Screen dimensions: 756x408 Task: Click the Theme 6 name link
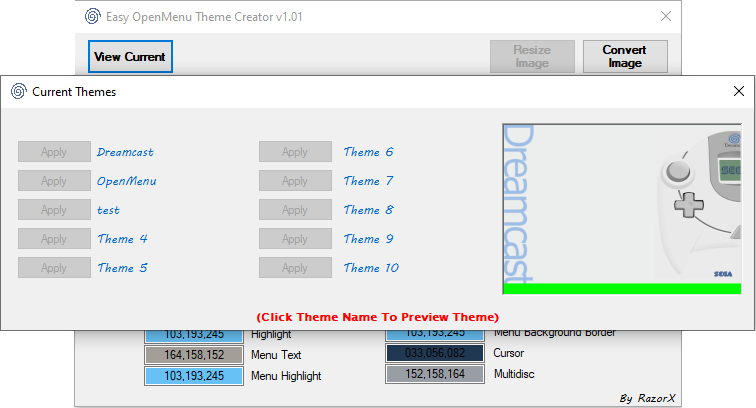click(x=369, y=152)
